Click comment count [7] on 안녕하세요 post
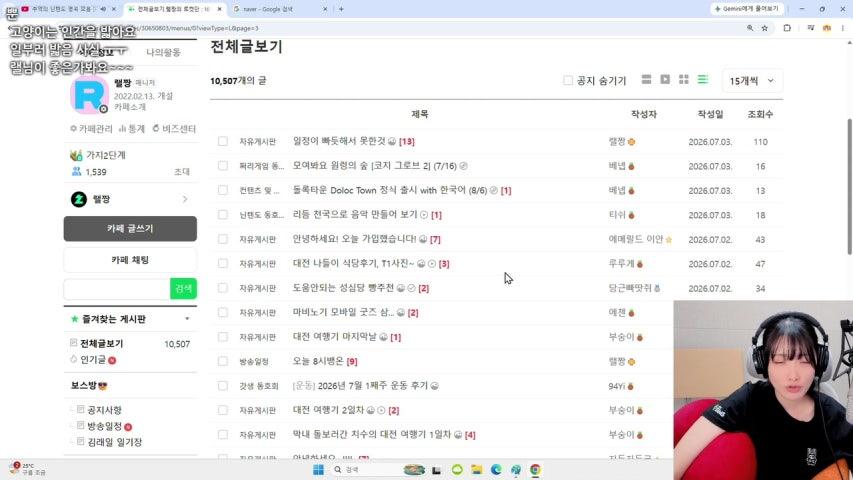 click(435, 239)
